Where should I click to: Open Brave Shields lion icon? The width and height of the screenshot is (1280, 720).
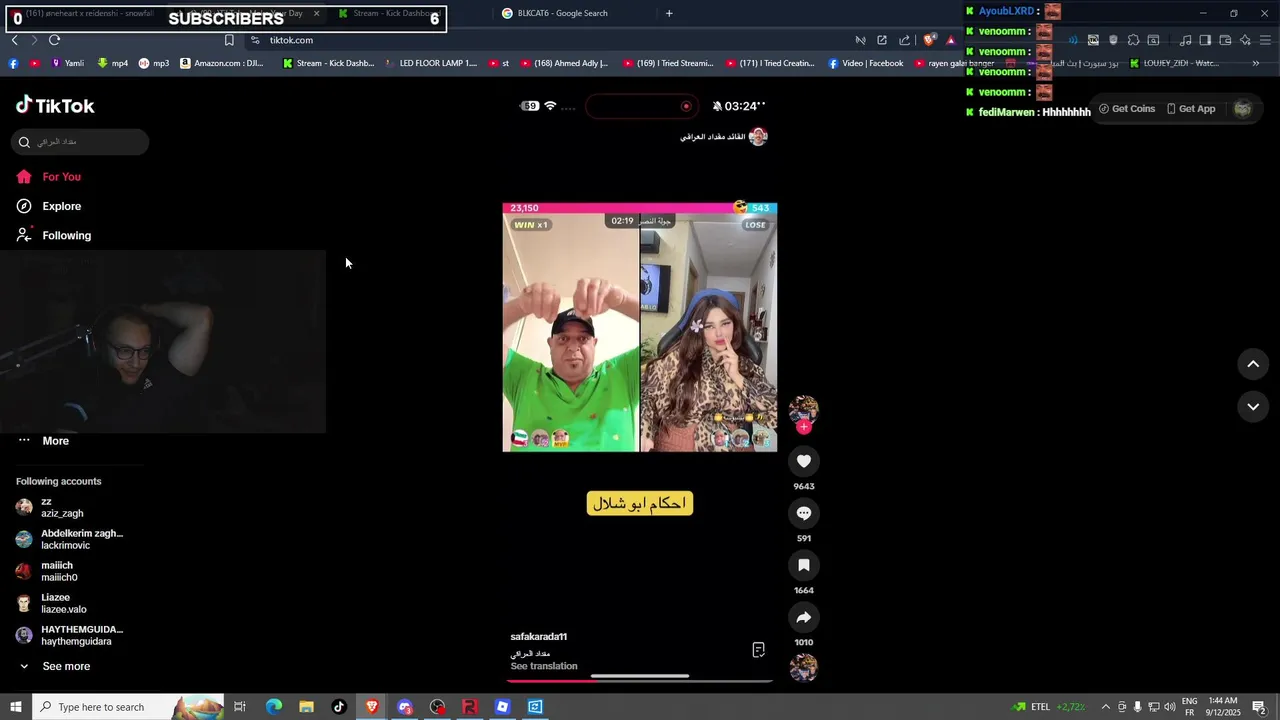(929, 40)
